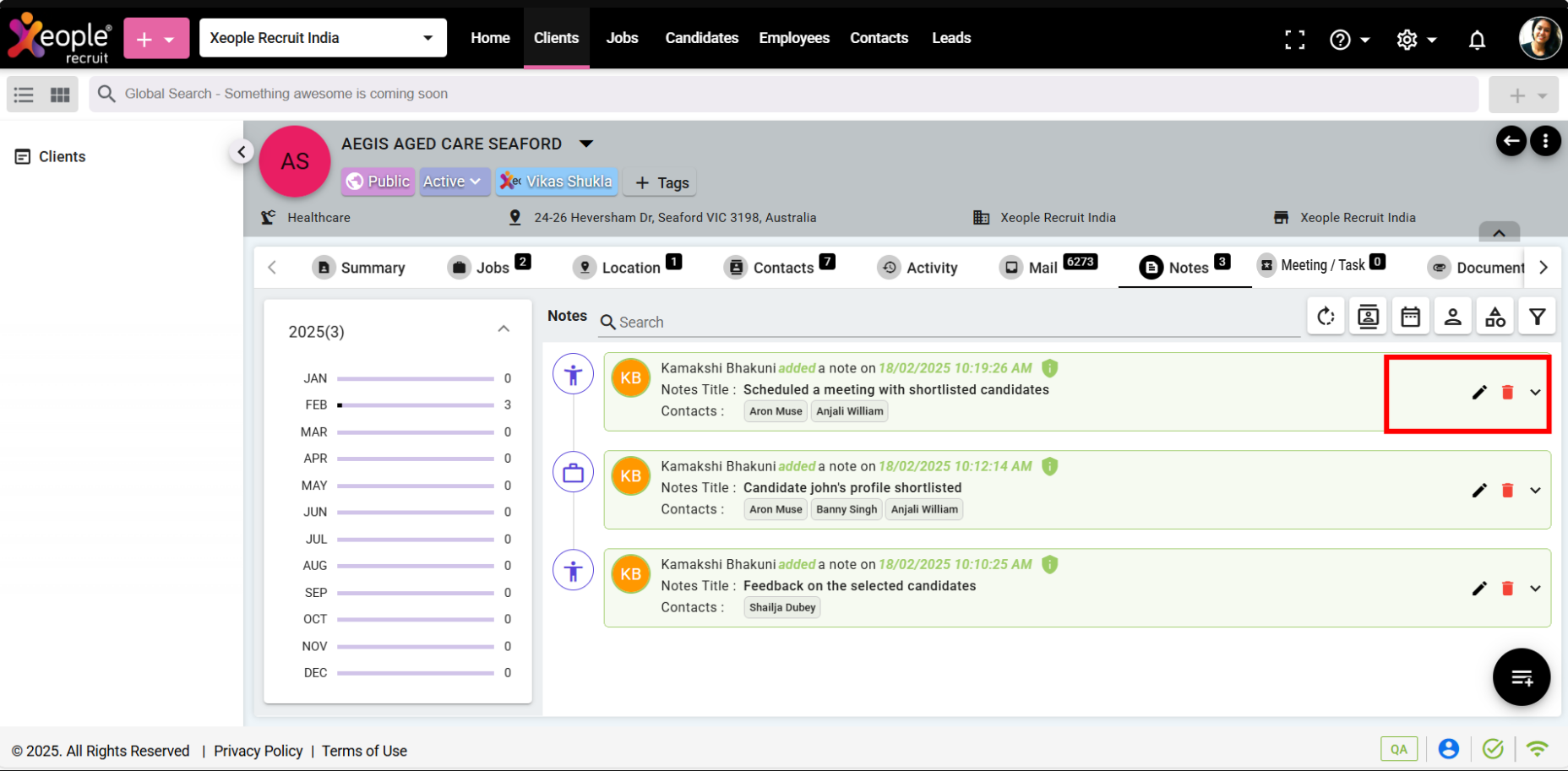
Task: Open the Xeople Recruit India company selector
Action: click(323, 38)
